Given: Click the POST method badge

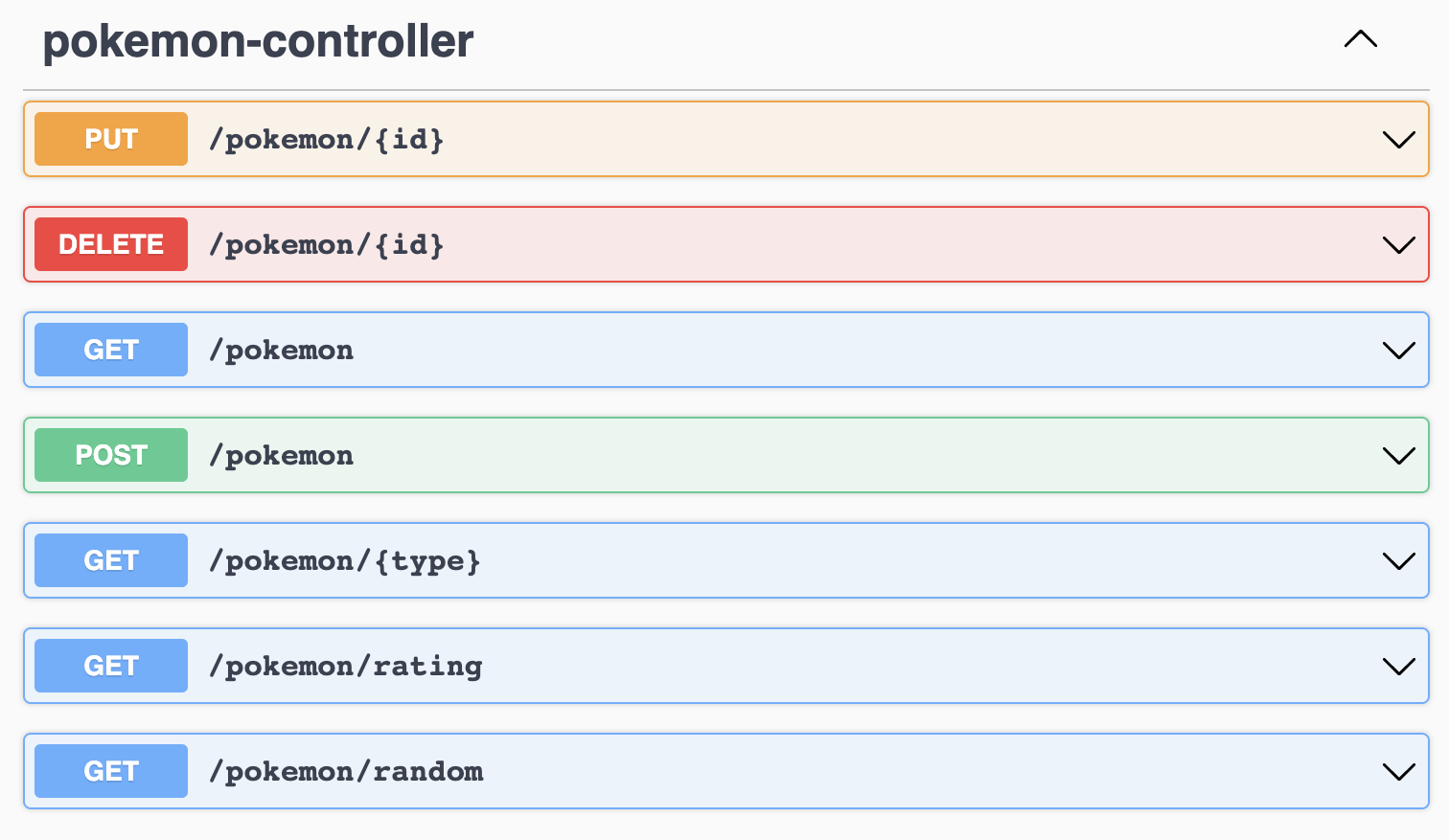Looking at the screenshot, I should (110, 455).
